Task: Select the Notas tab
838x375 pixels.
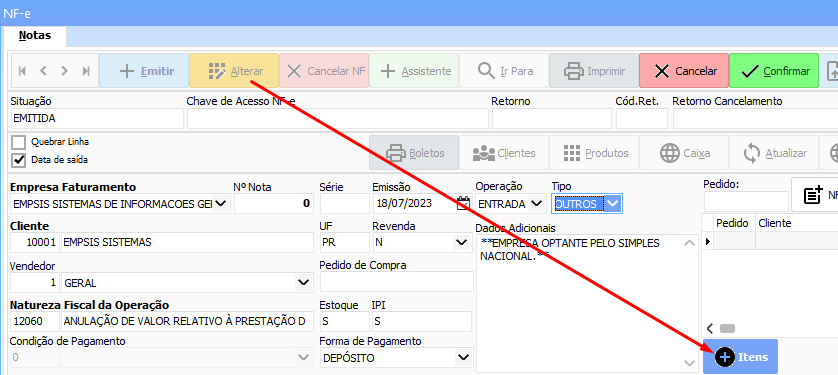Action: (35, 36)
